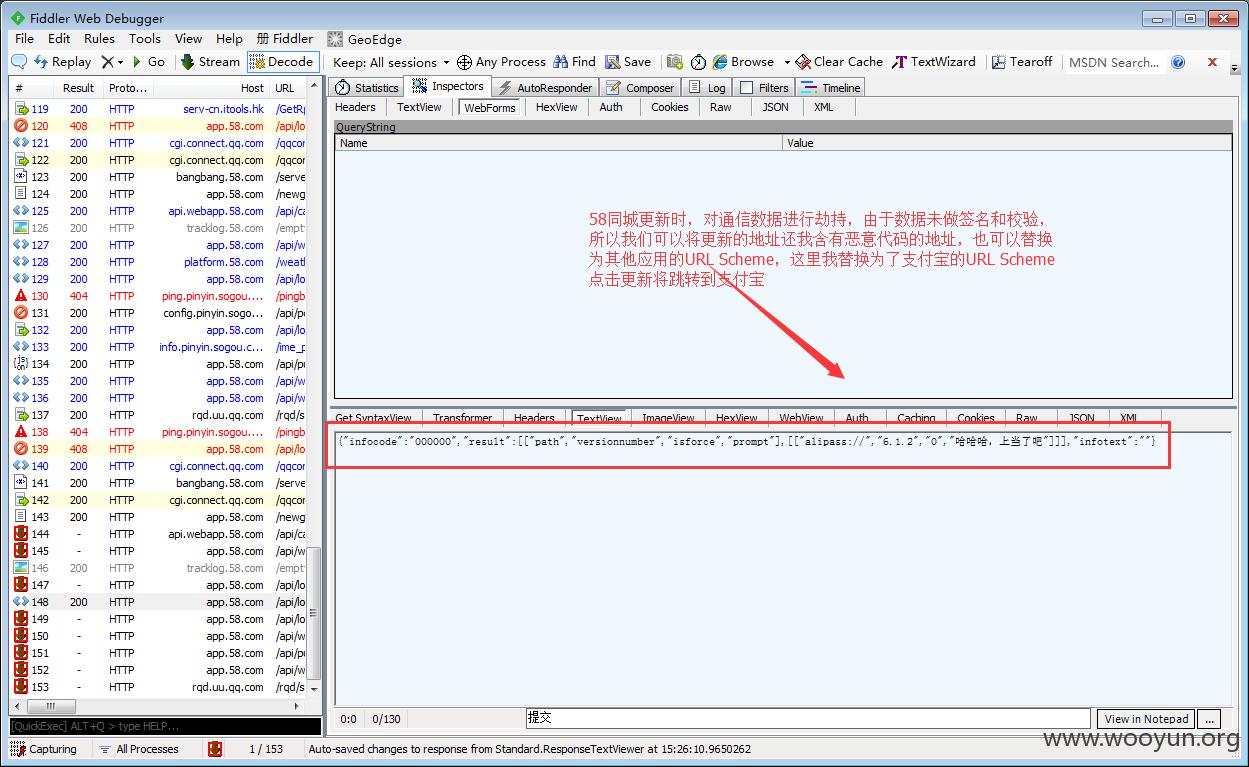1249x767 pixels.
Task: Click the Replay sessions toolbar button
Action: click(62, 62)
